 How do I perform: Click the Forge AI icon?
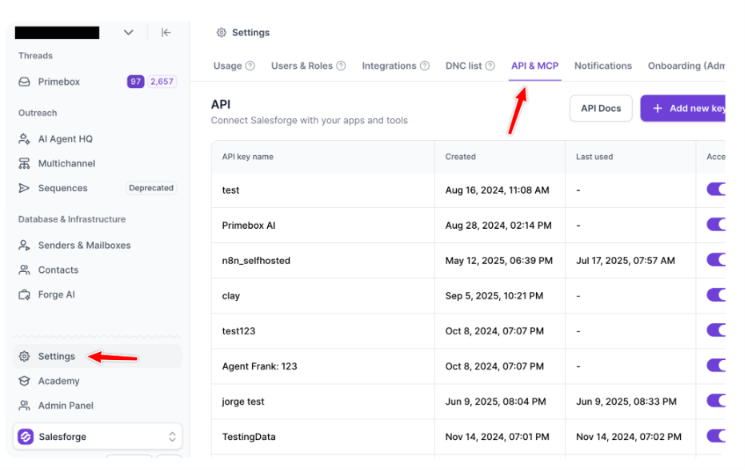click(24, 295)
